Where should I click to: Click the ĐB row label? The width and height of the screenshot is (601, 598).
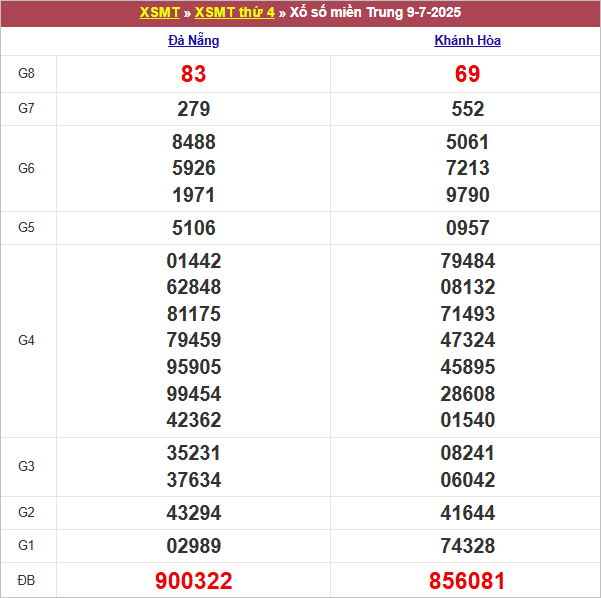tap(26, 580)
